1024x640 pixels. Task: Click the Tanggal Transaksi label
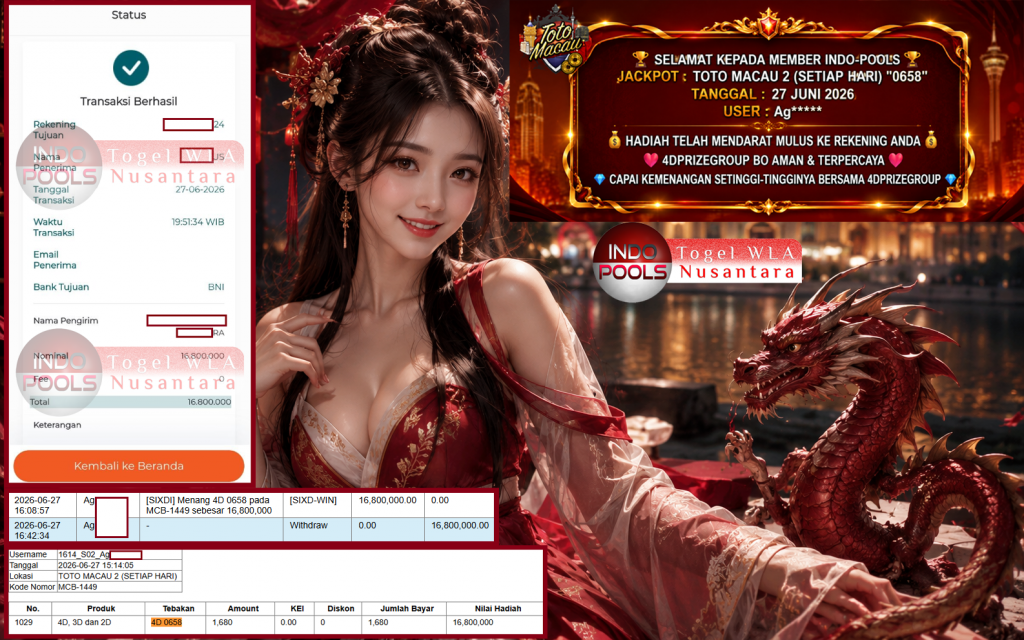54,195
